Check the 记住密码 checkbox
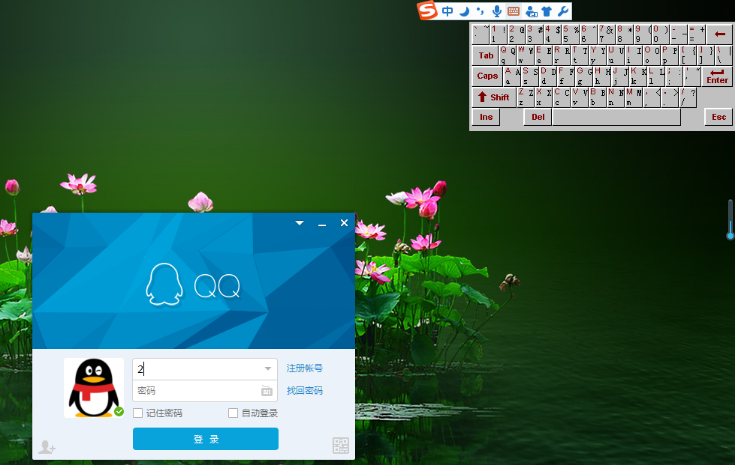 [138, 413]
